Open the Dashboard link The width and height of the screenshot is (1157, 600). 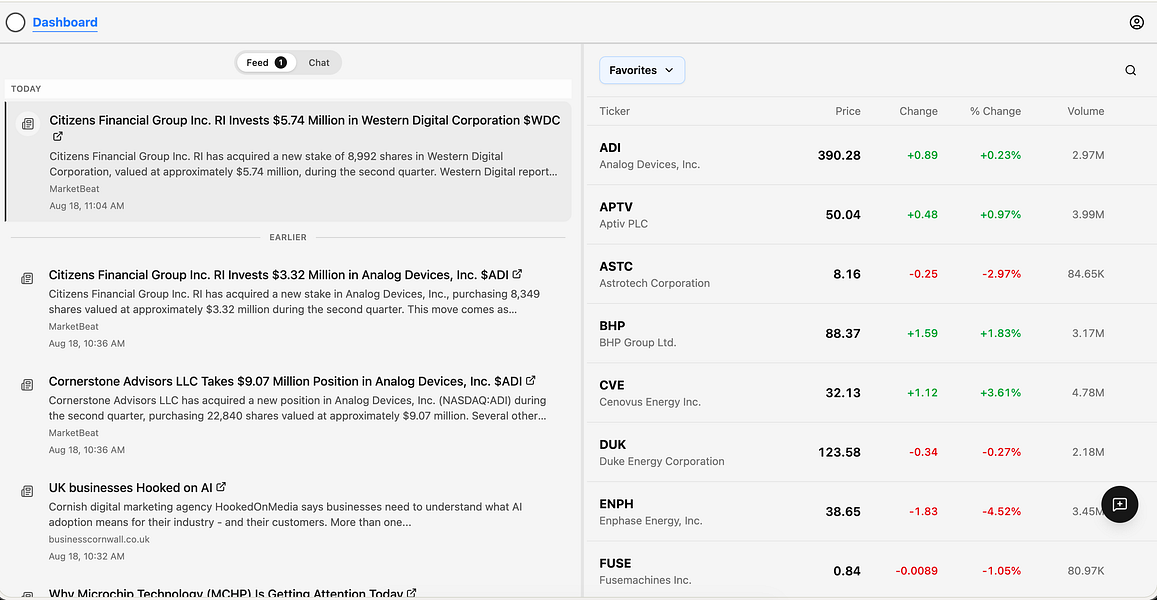(x=65, y=22)
